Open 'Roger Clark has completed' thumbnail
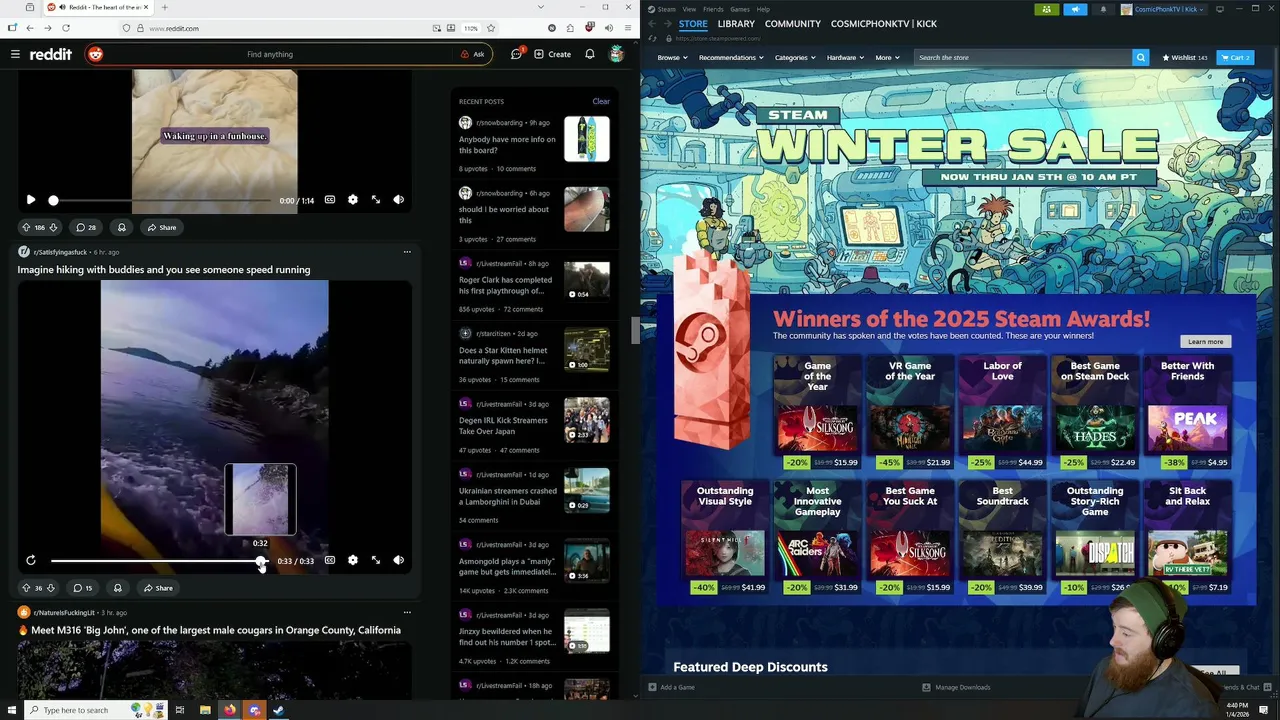 (x=587, y=281)
